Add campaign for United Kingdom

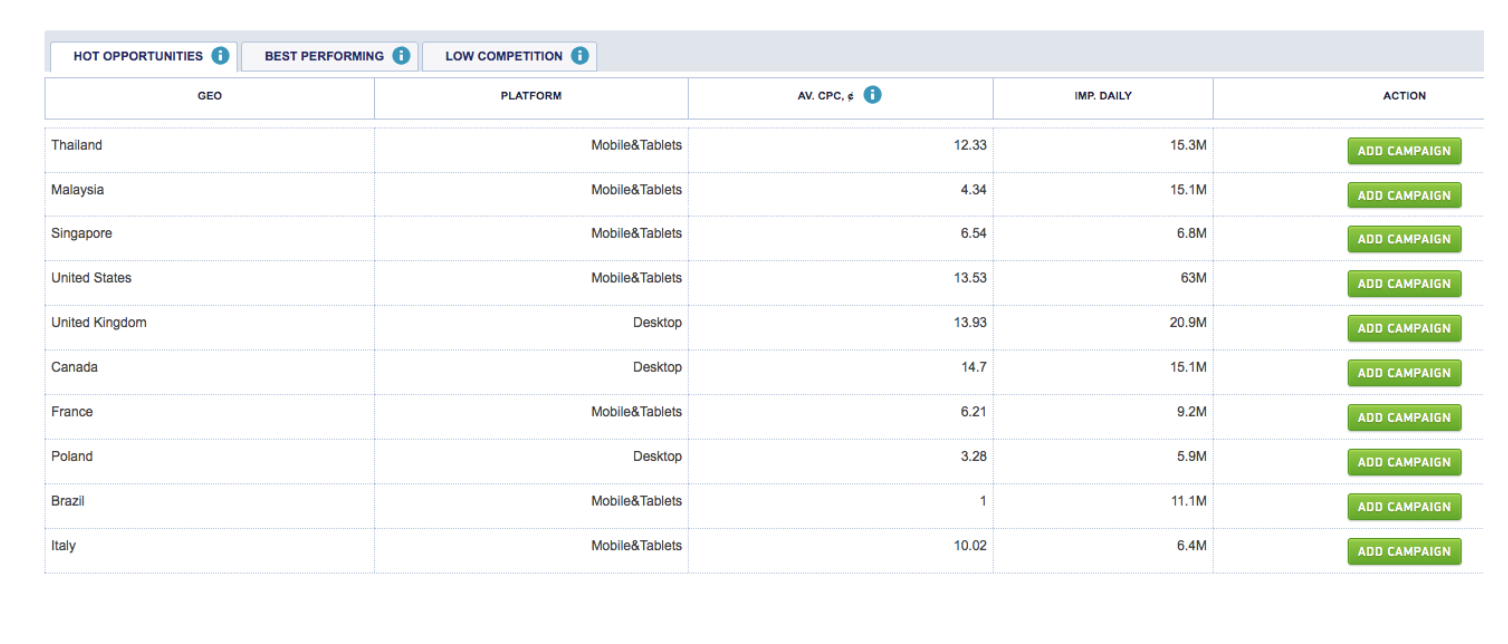pyautogui.click(x=1404, y=328)
